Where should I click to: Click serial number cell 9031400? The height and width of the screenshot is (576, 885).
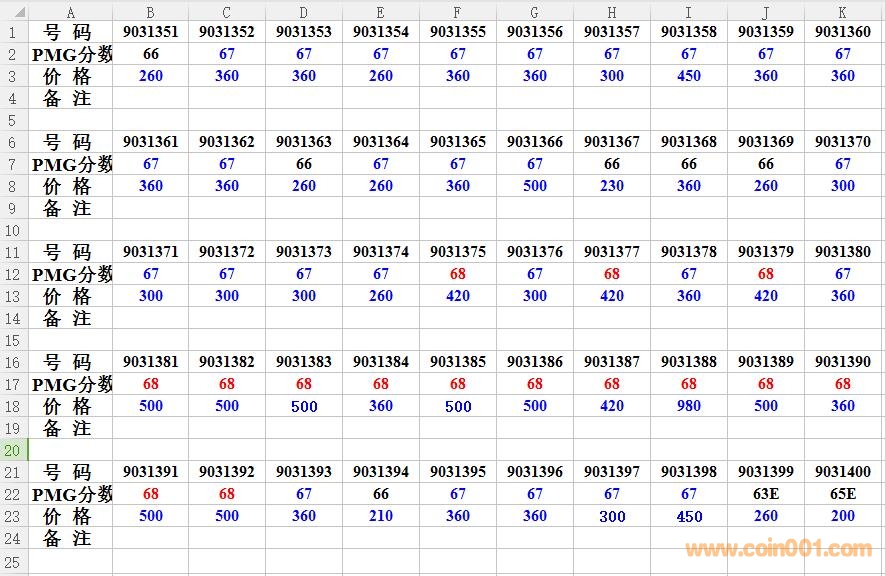coord(842,472)
